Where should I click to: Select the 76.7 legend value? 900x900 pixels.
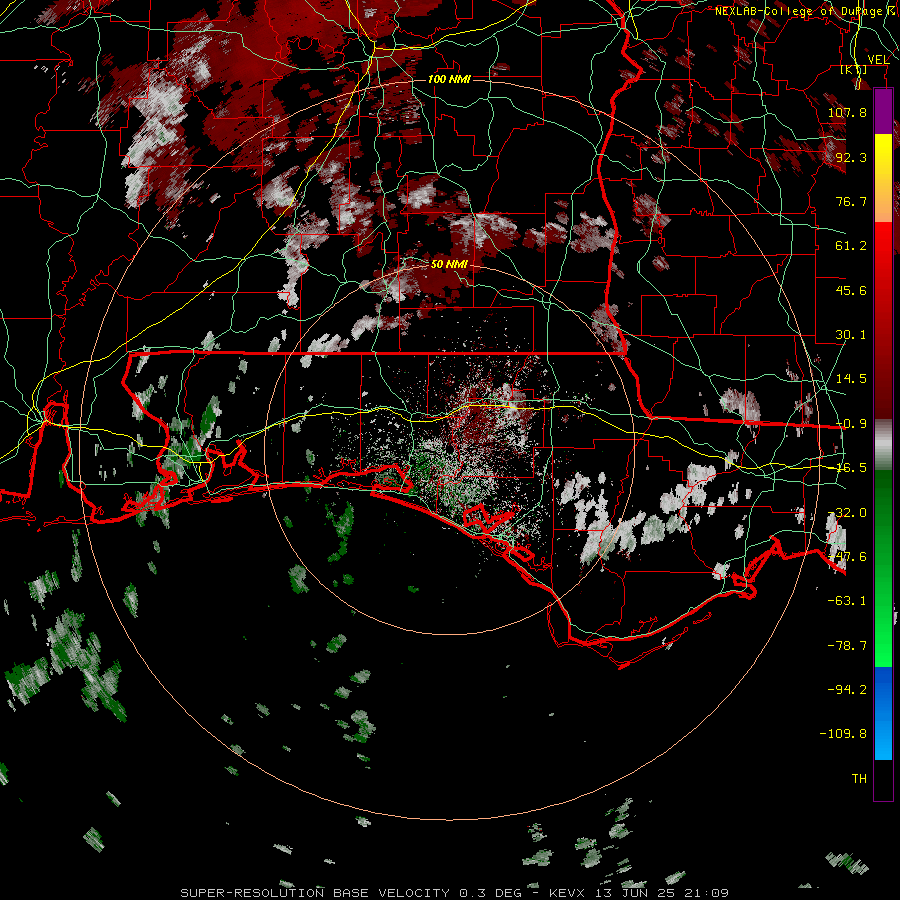851,201
